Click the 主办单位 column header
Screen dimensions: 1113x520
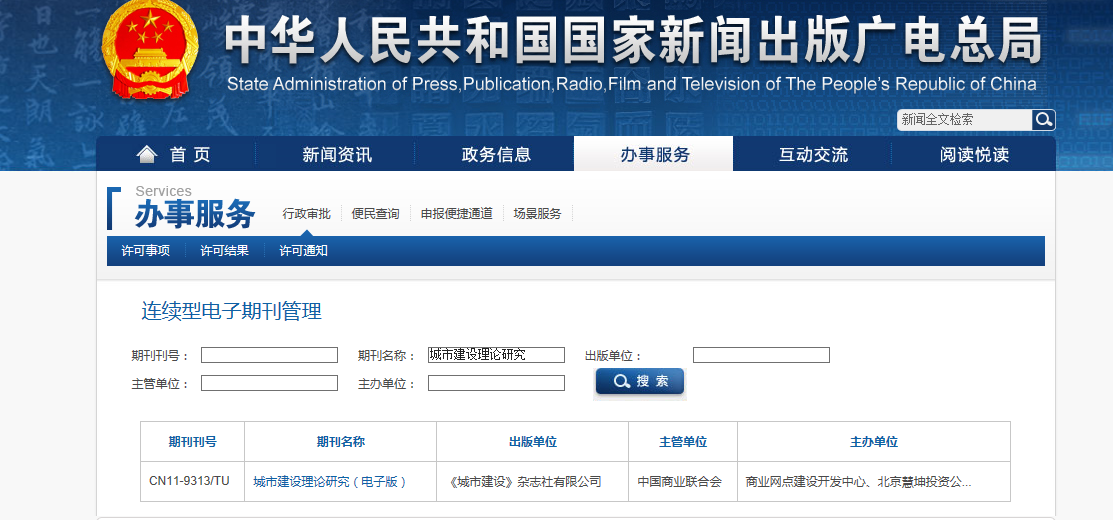874,442
